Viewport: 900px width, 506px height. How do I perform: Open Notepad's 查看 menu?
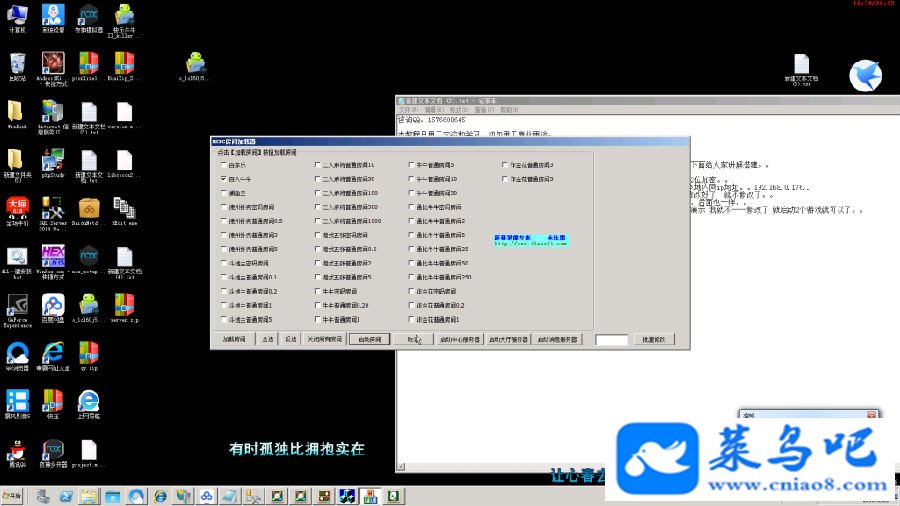484,110
